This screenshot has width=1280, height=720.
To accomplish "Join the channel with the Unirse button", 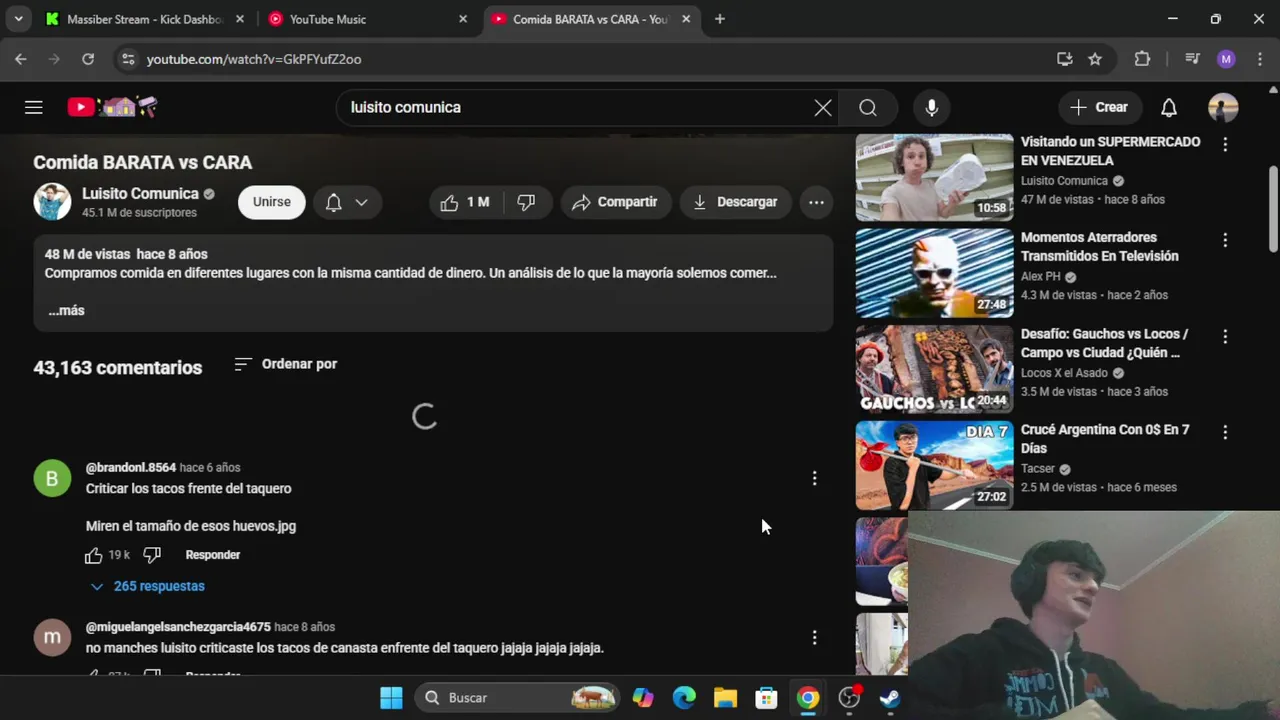I will point(272,202).
